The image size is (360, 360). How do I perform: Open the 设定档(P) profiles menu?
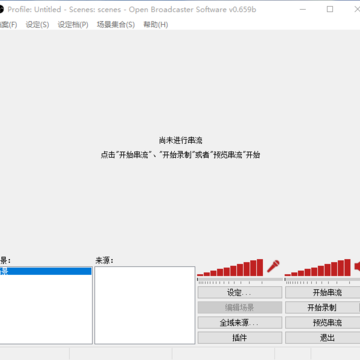[x=73, y=25]
